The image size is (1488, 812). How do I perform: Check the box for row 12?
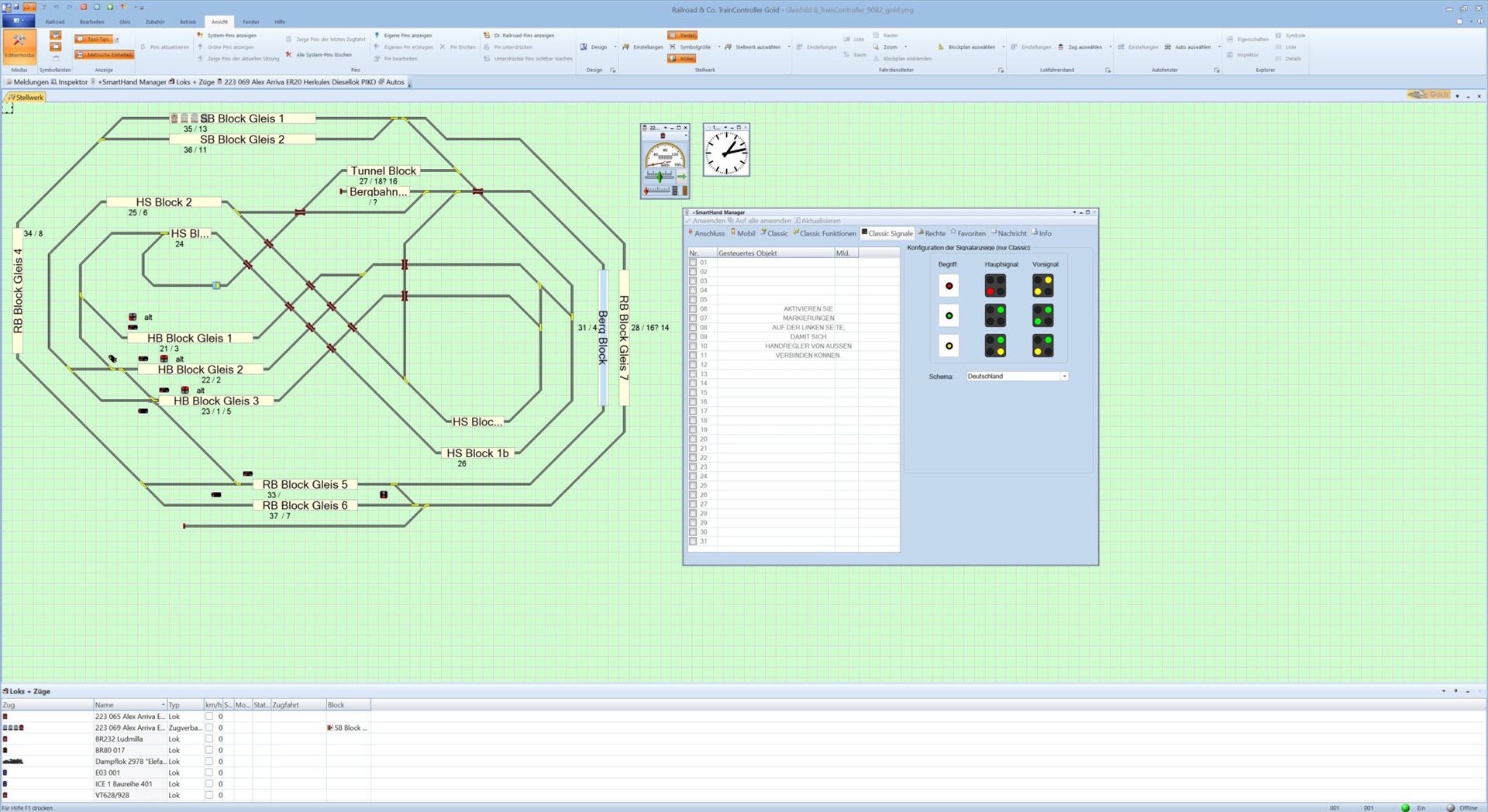tap(693, 365)
